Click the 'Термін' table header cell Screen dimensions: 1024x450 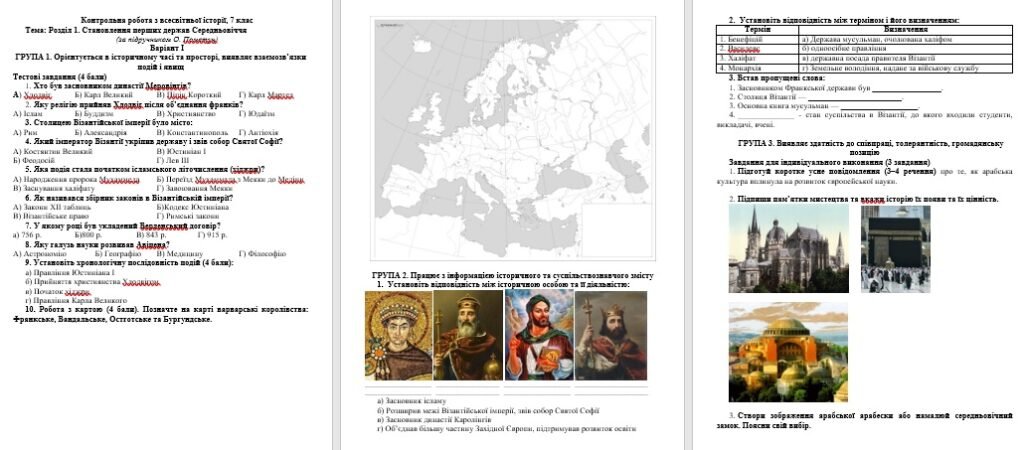point(757,30)
